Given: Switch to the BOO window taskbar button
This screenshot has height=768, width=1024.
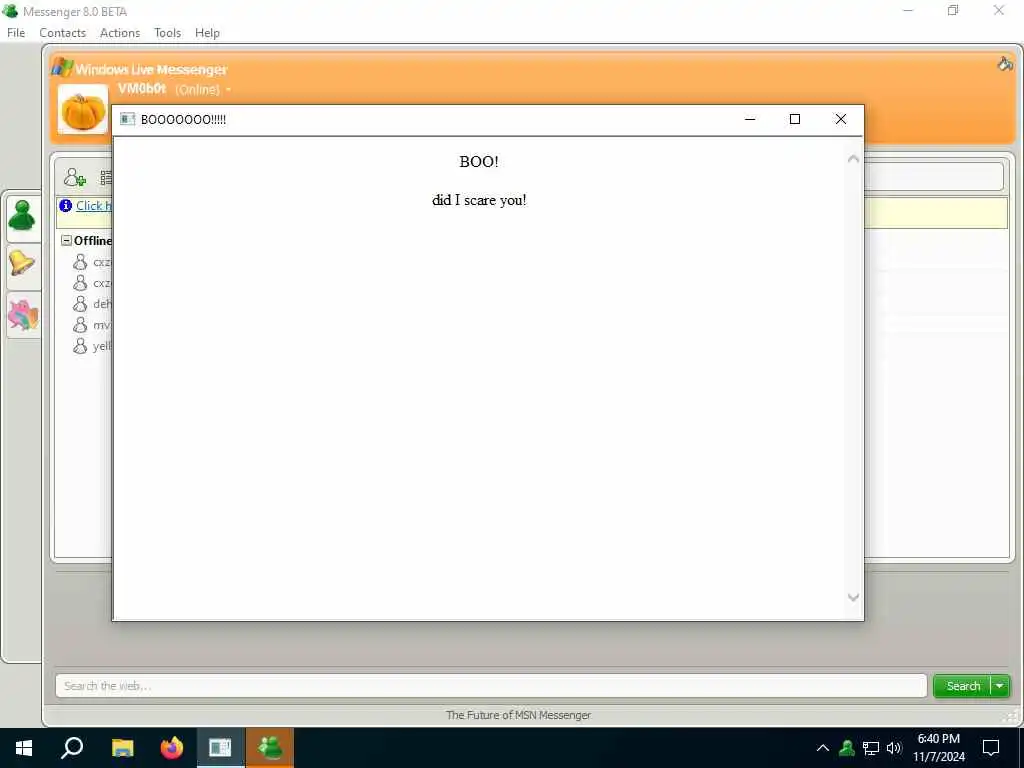Looking at the screenshot, I should tap(220, 748).
